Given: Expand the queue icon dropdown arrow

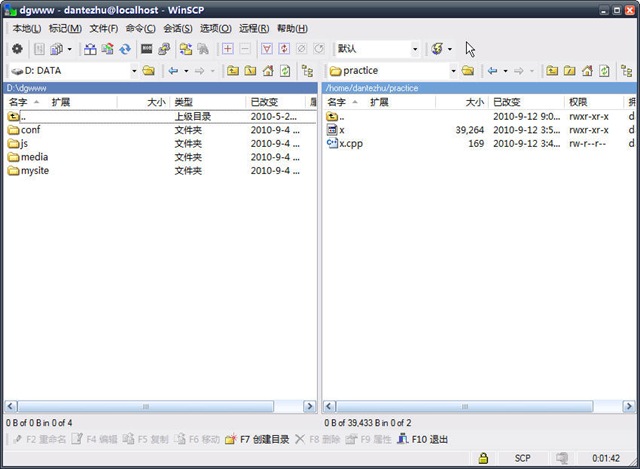Looking at the screenshot, I should (x=69, y=49).
